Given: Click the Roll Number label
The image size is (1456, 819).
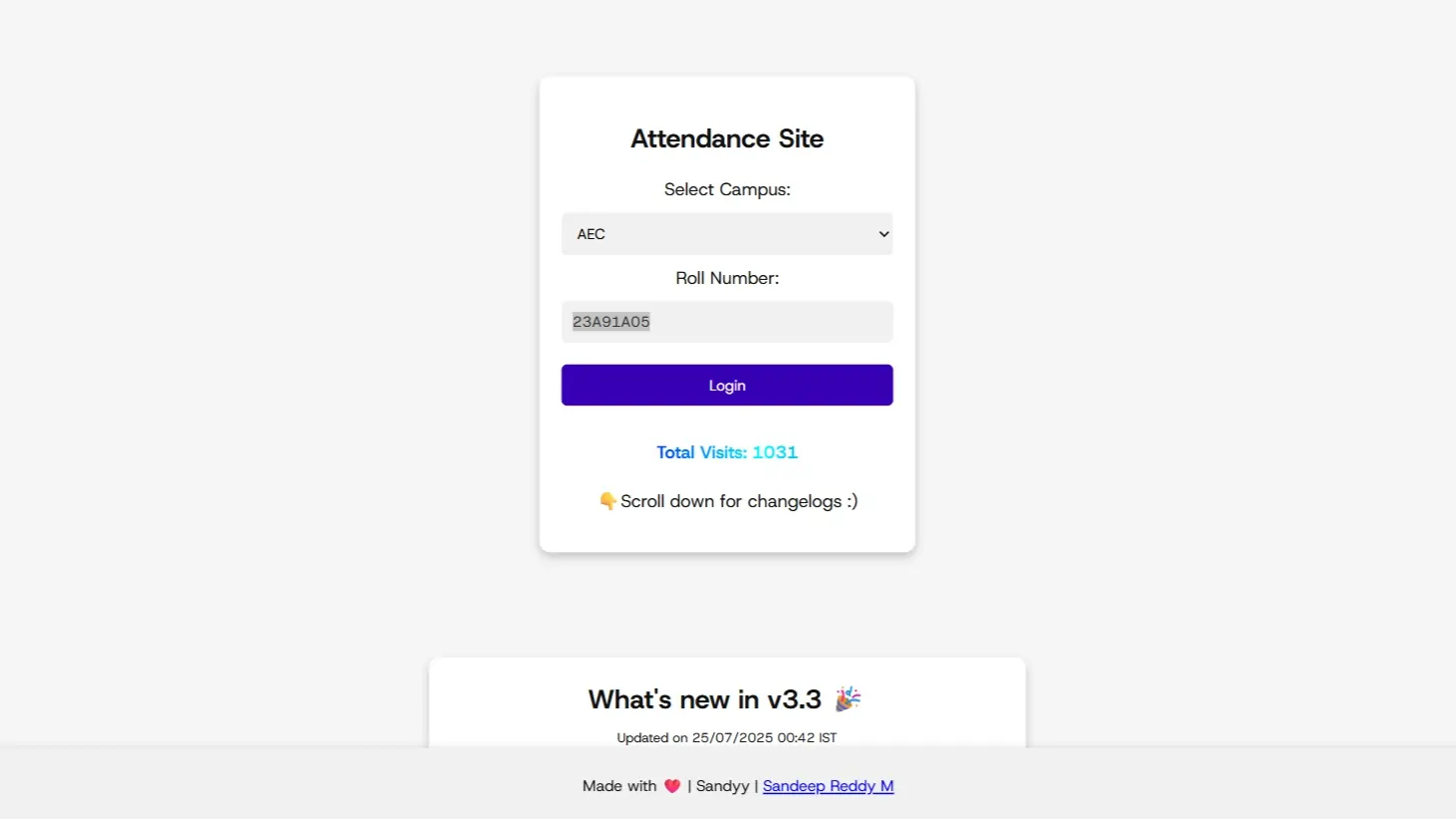Looking at the screenshot, I should pos(727,278).
